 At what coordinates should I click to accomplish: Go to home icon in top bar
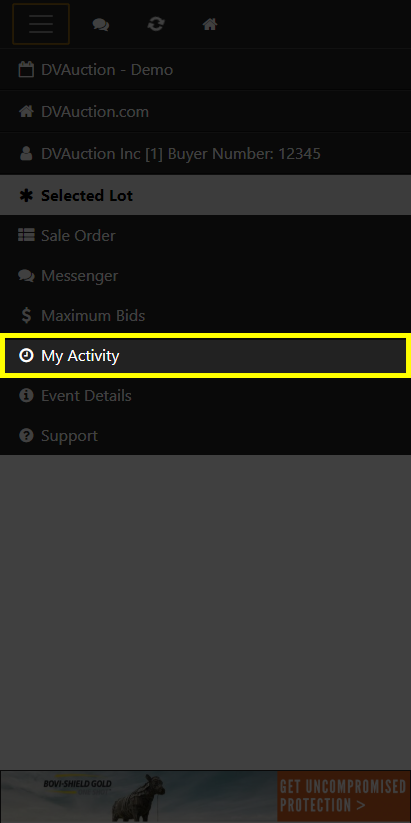[210, 24]
